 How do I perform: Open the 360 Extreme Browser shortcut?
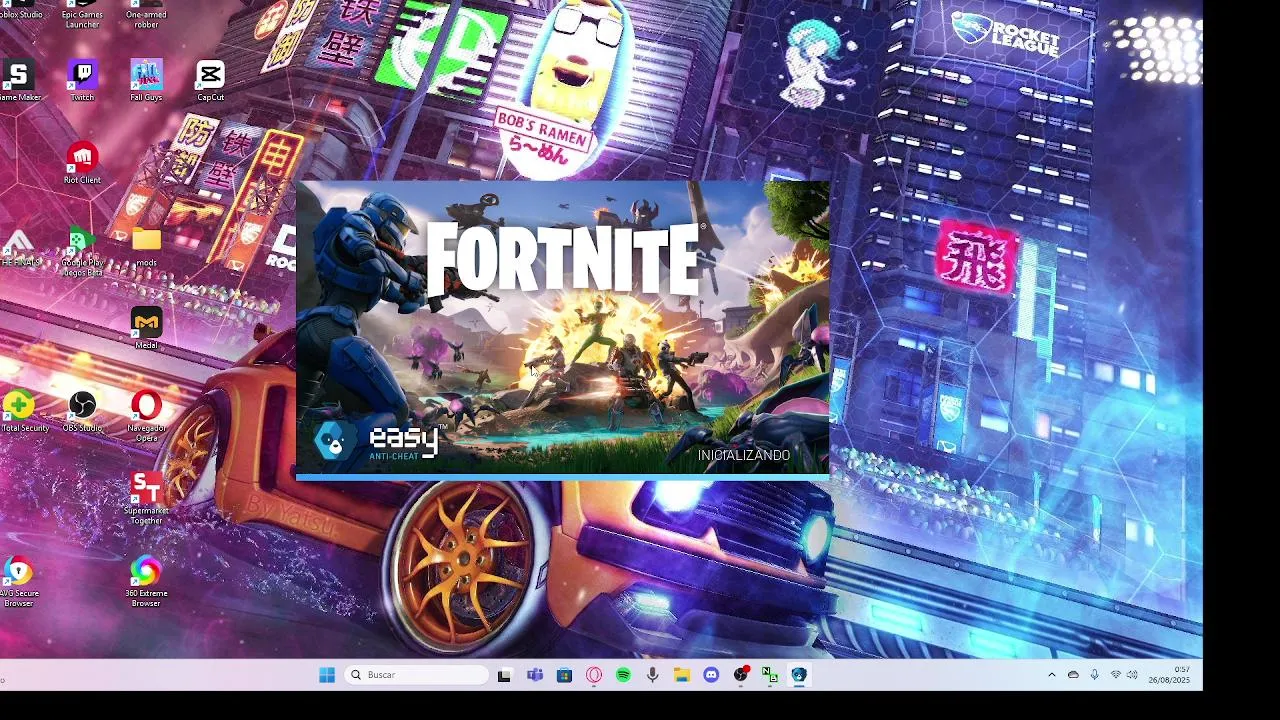pos(146,582)
